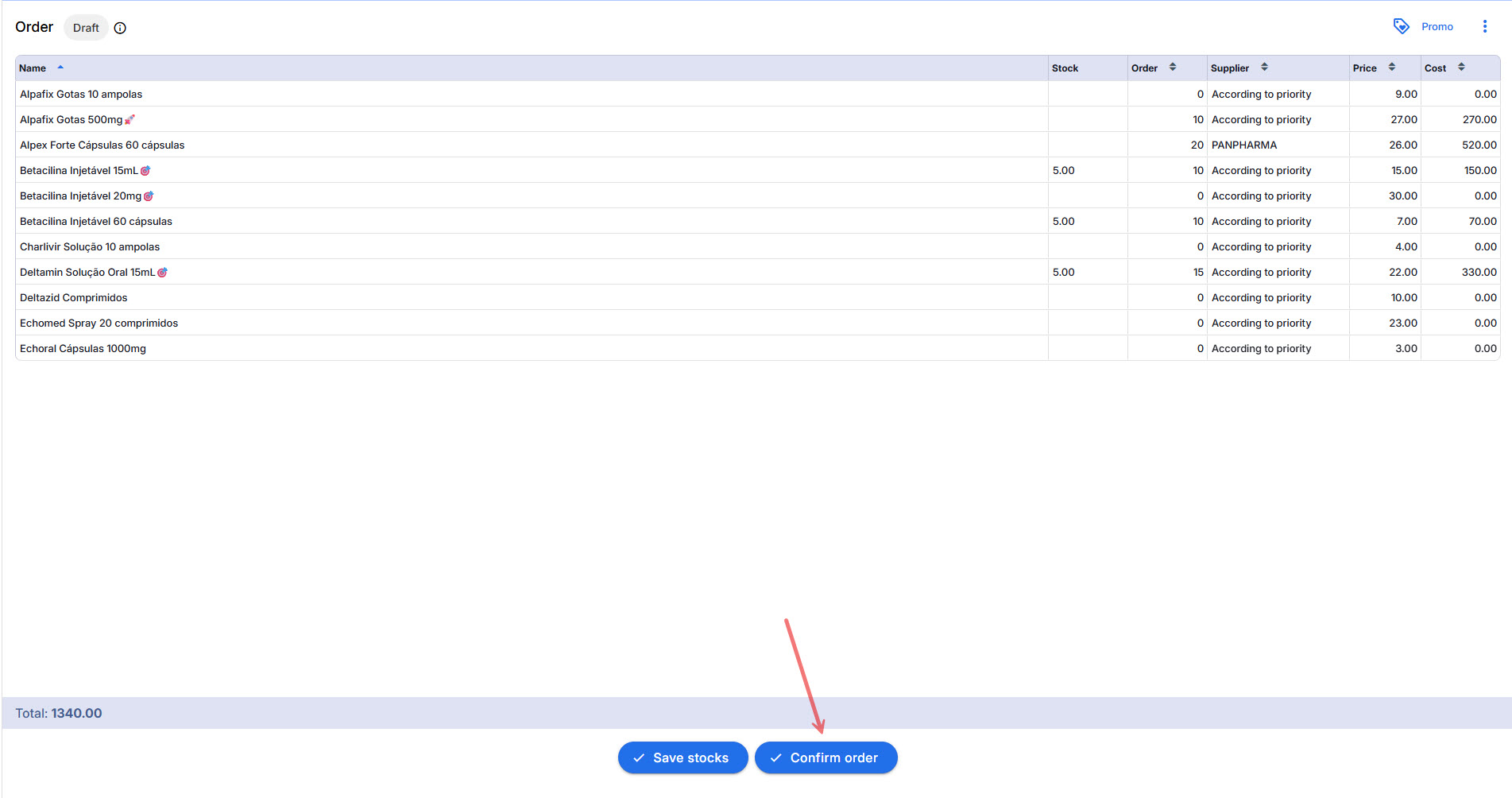Open supplier dropdown for Alpafix Gotas 10 ampolas

tap(1278, 94)
